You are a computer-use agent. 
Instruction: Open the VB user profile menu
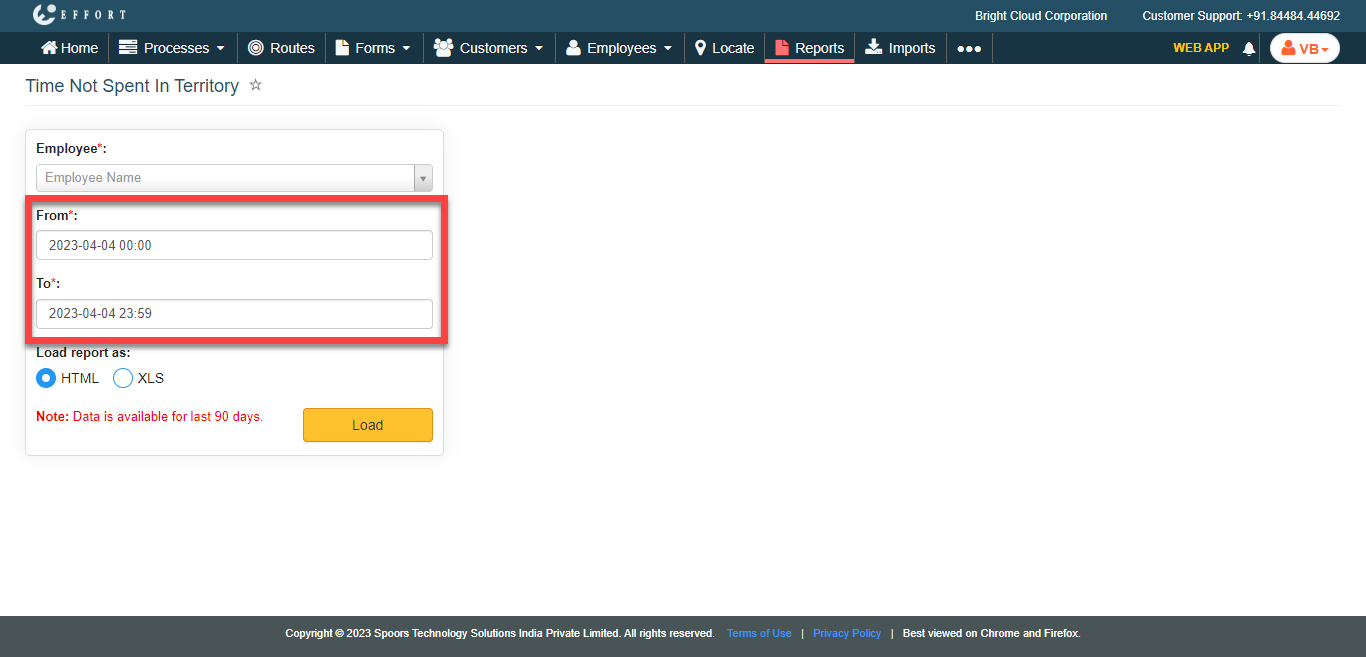click(x=1304, y=48)
